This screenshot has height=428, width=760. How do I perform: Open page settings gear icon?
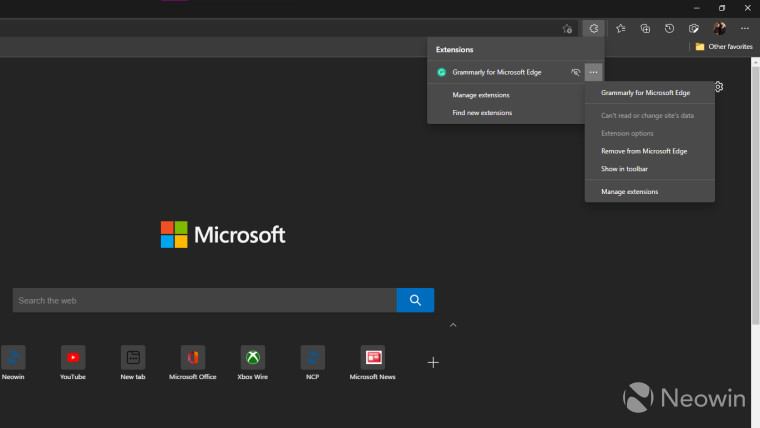tap(719, 87)
